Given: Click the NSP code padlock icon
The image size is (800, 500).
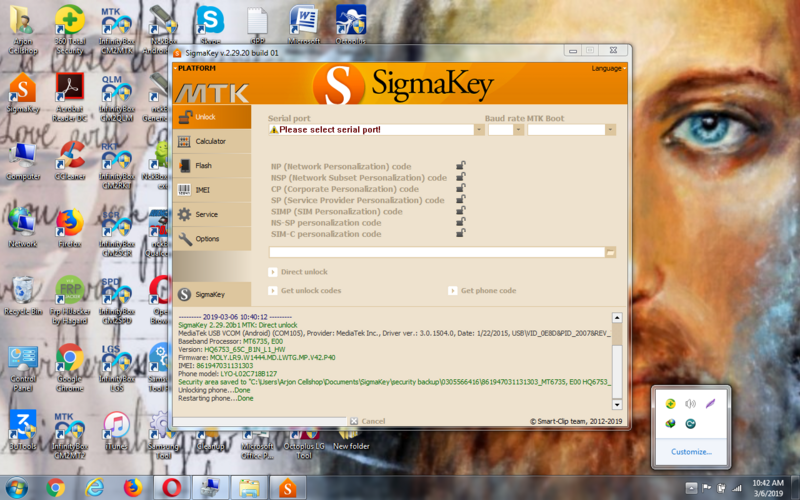Looking at the screenshot, I should 460,177.
